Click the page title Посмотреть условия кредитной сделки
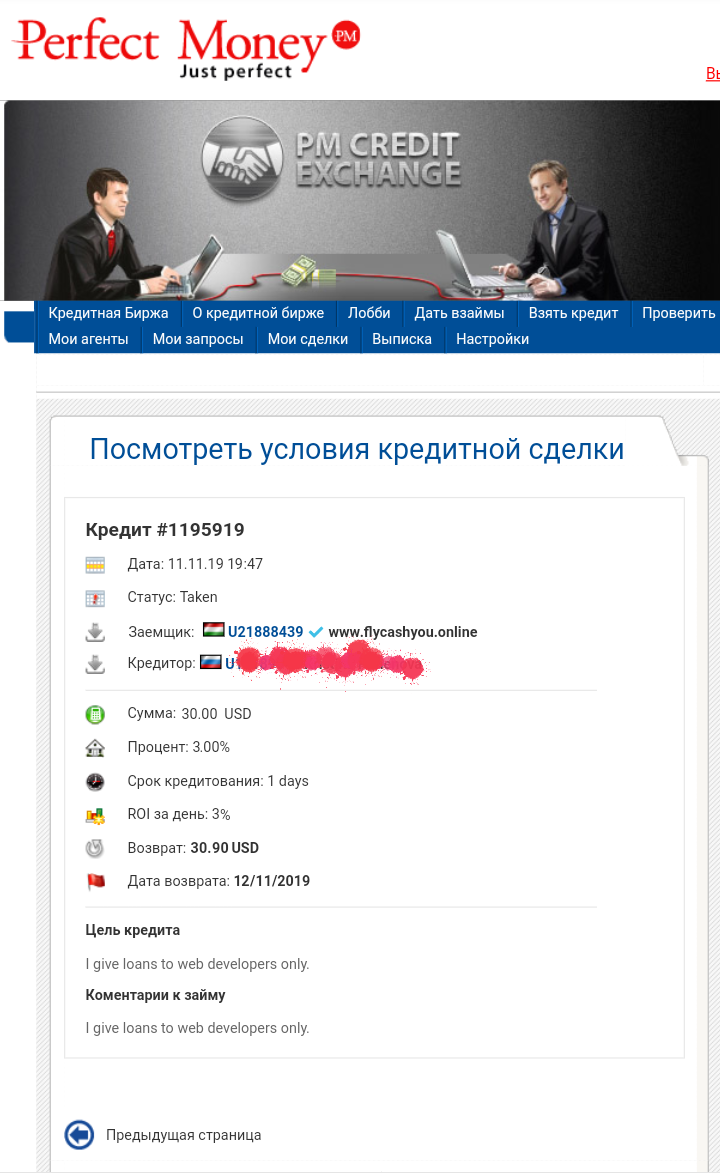The height and width of the screenshot is (1174, 720). (357, 449)
